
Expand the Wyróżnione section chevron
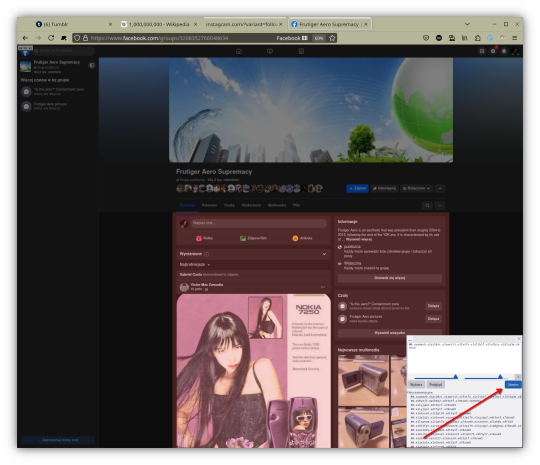(324, 254)
